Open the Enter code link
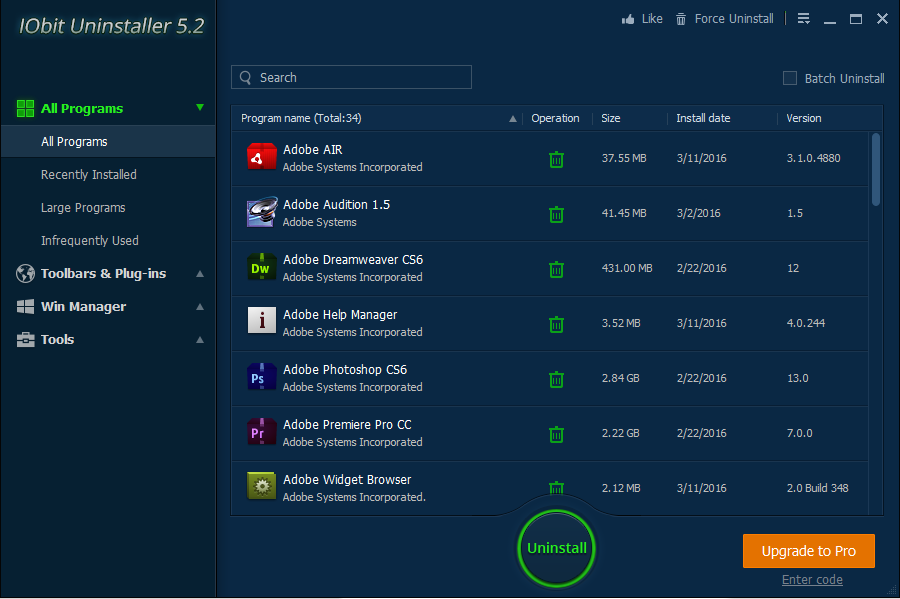Viewport: 900px width, 599px height. click(812, 580)
